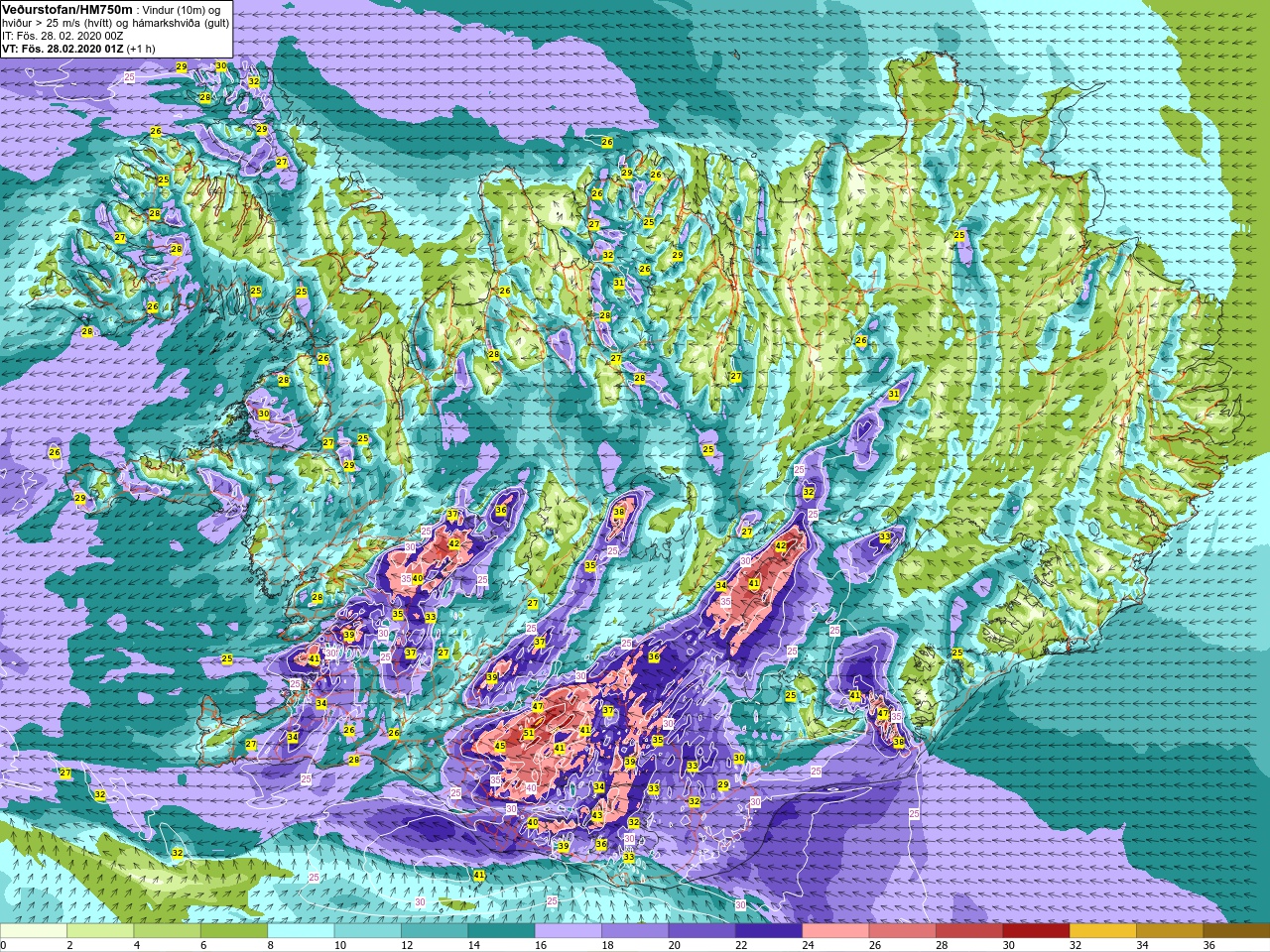Click the valid time VT: Fös. 28.02.2020 01Z
Screen dimensions: 1270x952
[x=63, y=49]
